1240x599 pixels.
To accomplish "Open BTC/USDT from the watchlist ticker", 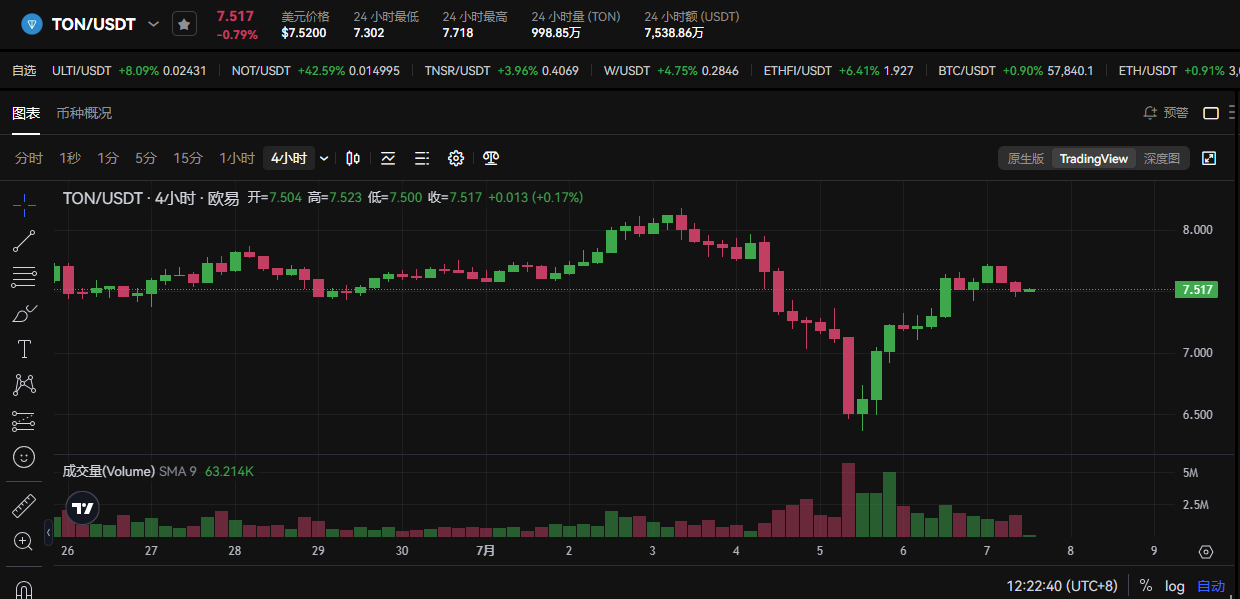I will click(967, 71).
